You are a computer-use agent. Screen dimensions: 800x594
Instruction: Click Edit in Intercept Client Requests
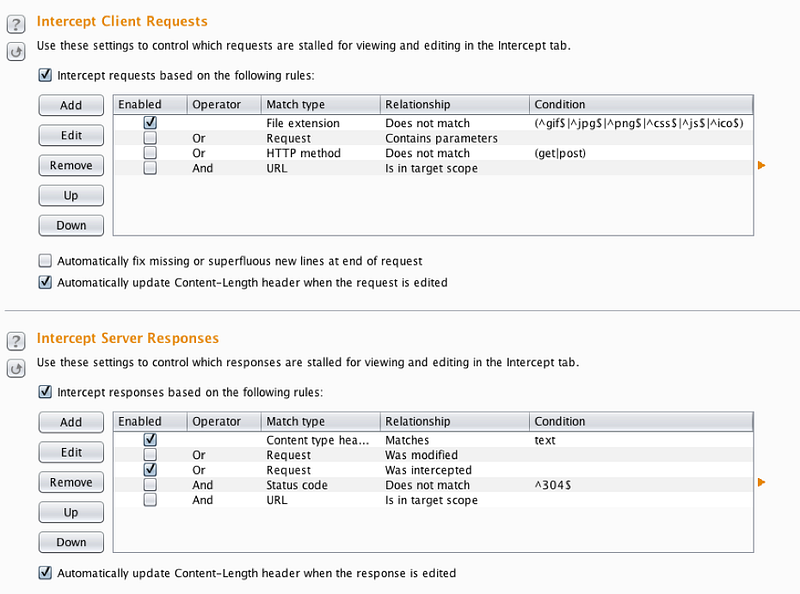click(x=71, y=135)
